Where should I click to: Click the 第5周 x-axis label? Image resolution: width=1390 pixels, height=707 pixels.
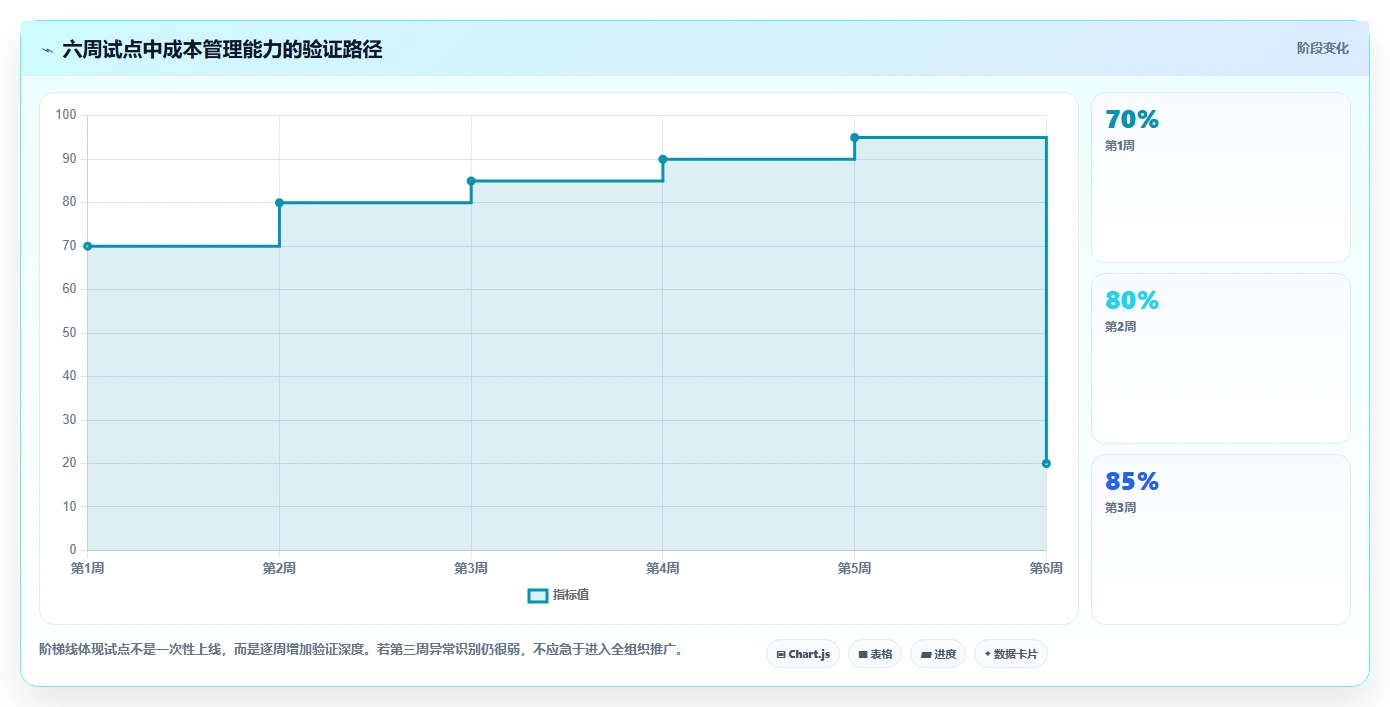(x=854, y=568)
